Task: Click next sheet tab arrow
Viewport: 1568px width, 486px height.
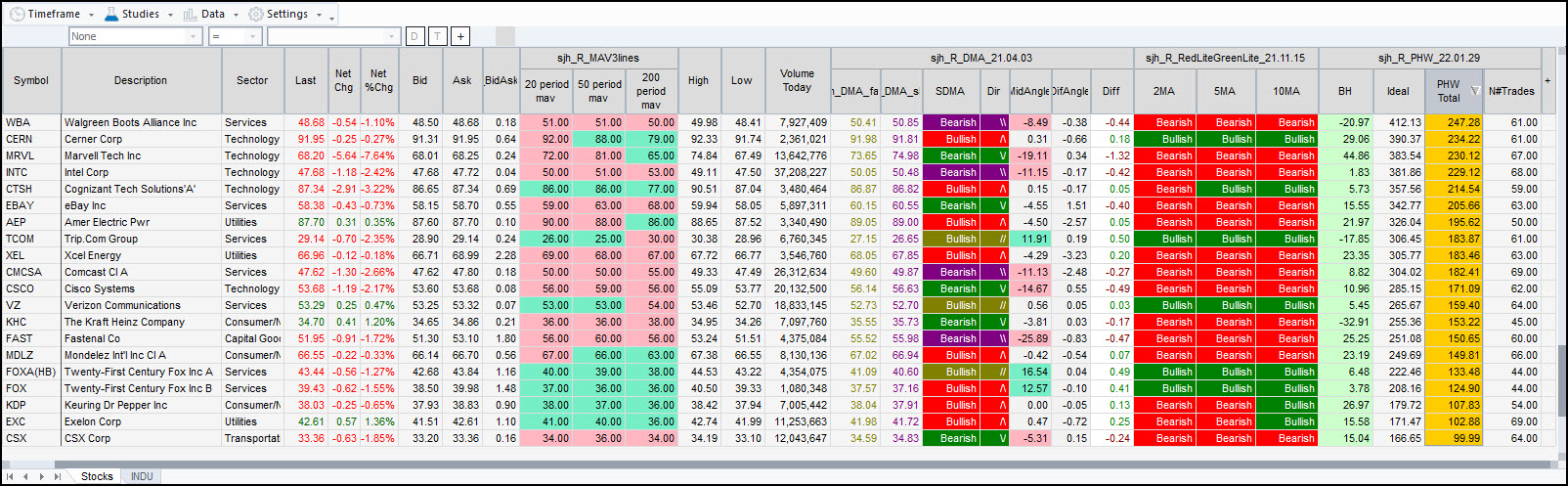Action: point(41,476)
